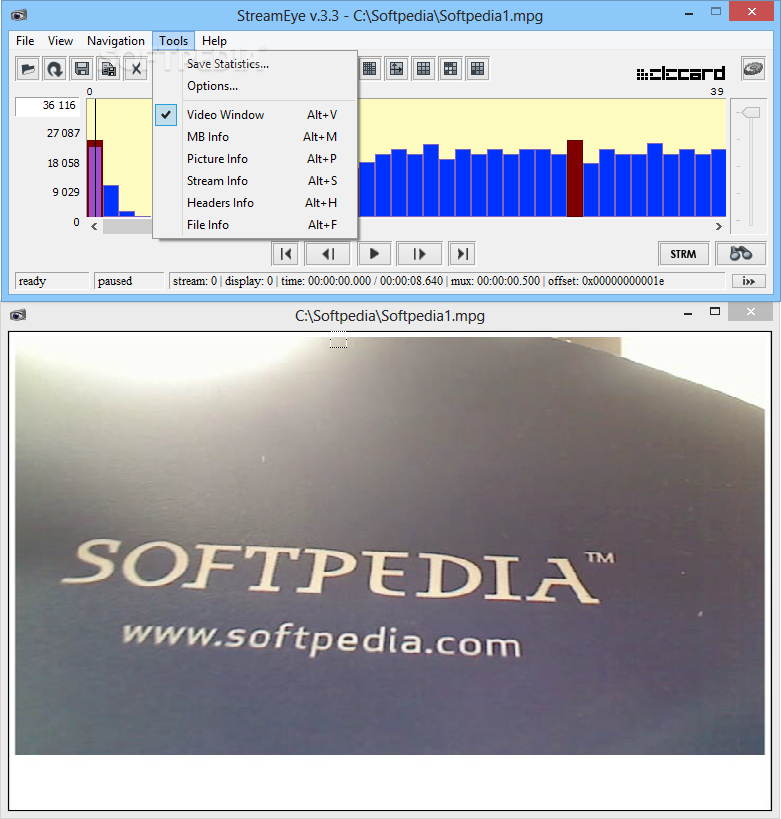
Task: Minimize the StreamEye main window
Action: coord(689,13)
